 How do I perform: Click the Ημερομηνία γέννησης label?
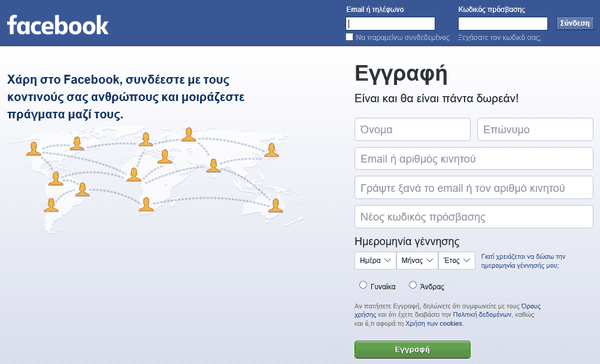[x=407, y=241]
